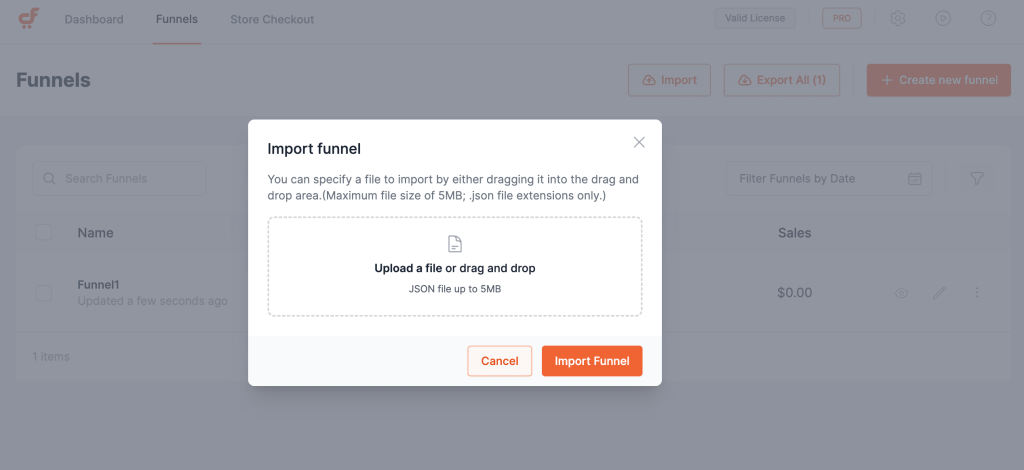The width and height of the screenshot is (1024, 470).
Task: Preview Funnel1 with the eye icon
Action: coord(902,293)
